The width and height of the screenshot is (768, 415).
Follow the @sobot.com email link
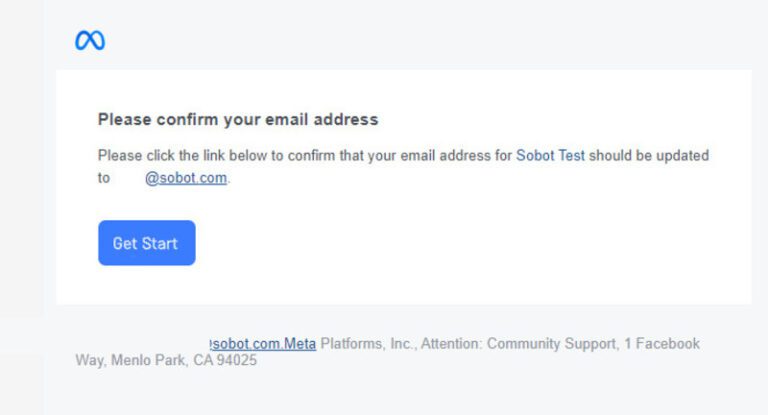point(186,179)
